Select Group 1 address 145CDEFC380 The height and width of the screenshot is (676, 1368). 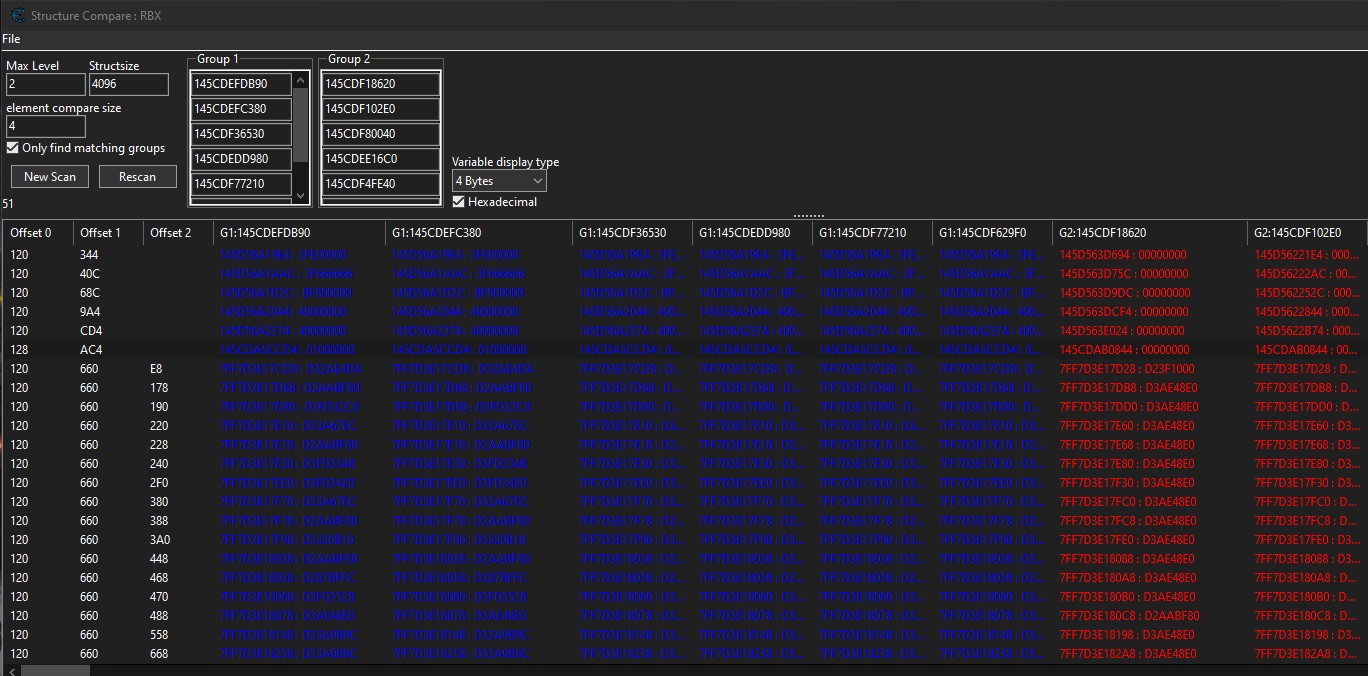241,109
